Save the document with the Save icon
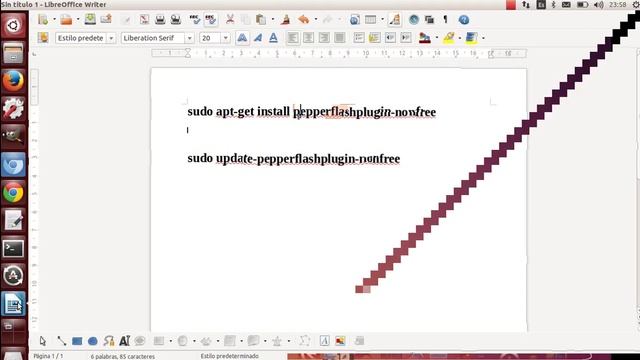 point(90,19)
